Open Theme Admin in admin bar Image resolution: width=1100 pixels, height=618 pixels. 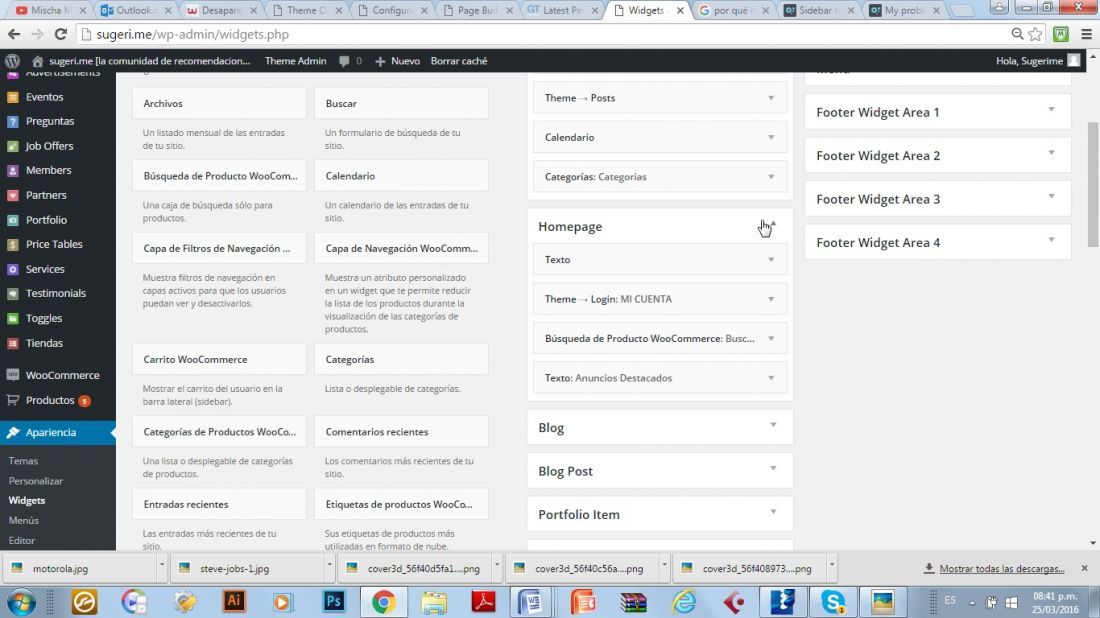pyautogui.click(x=295, y=61)
